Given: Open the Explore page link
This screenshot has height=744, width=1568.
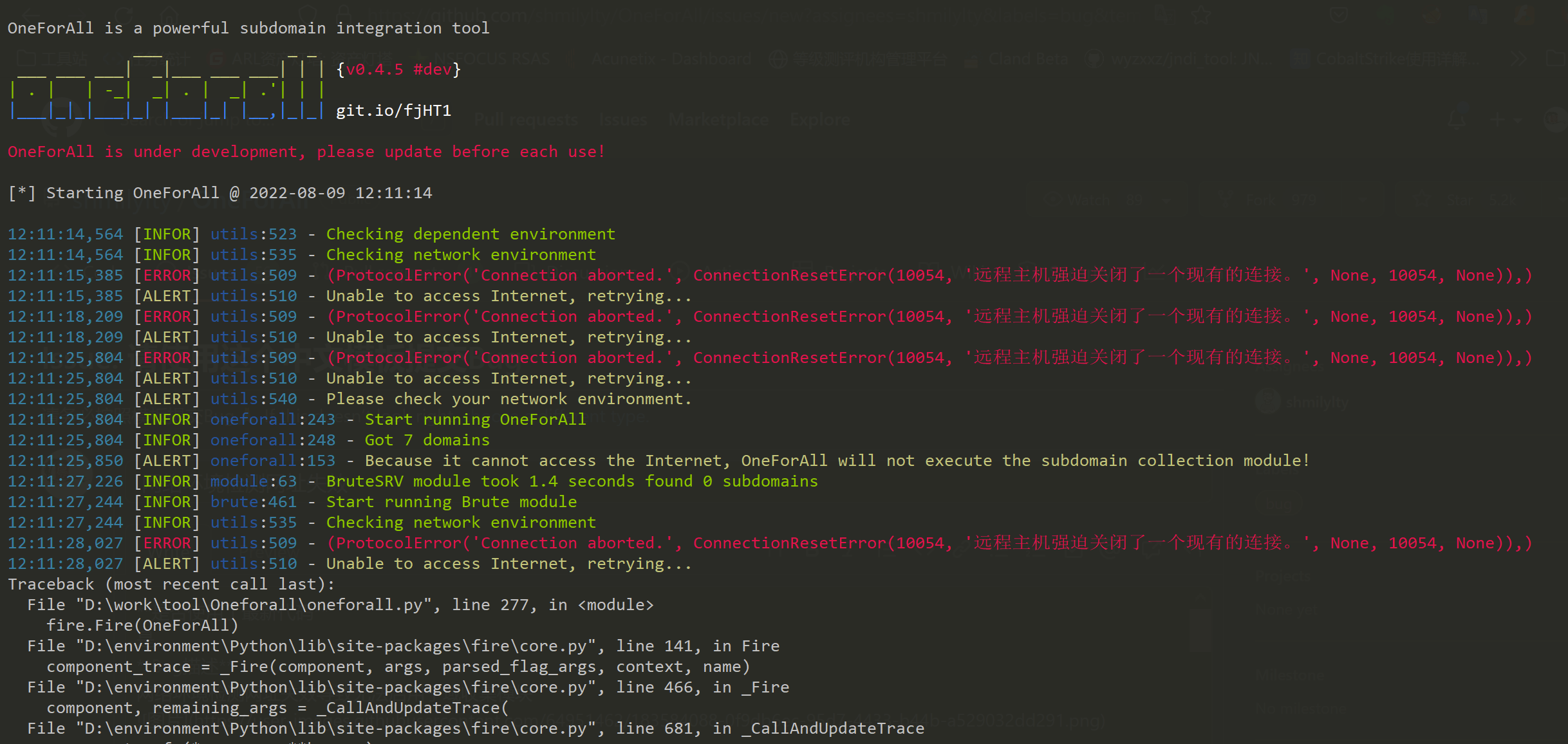Looking at the screenshot, I should point(819,119).
